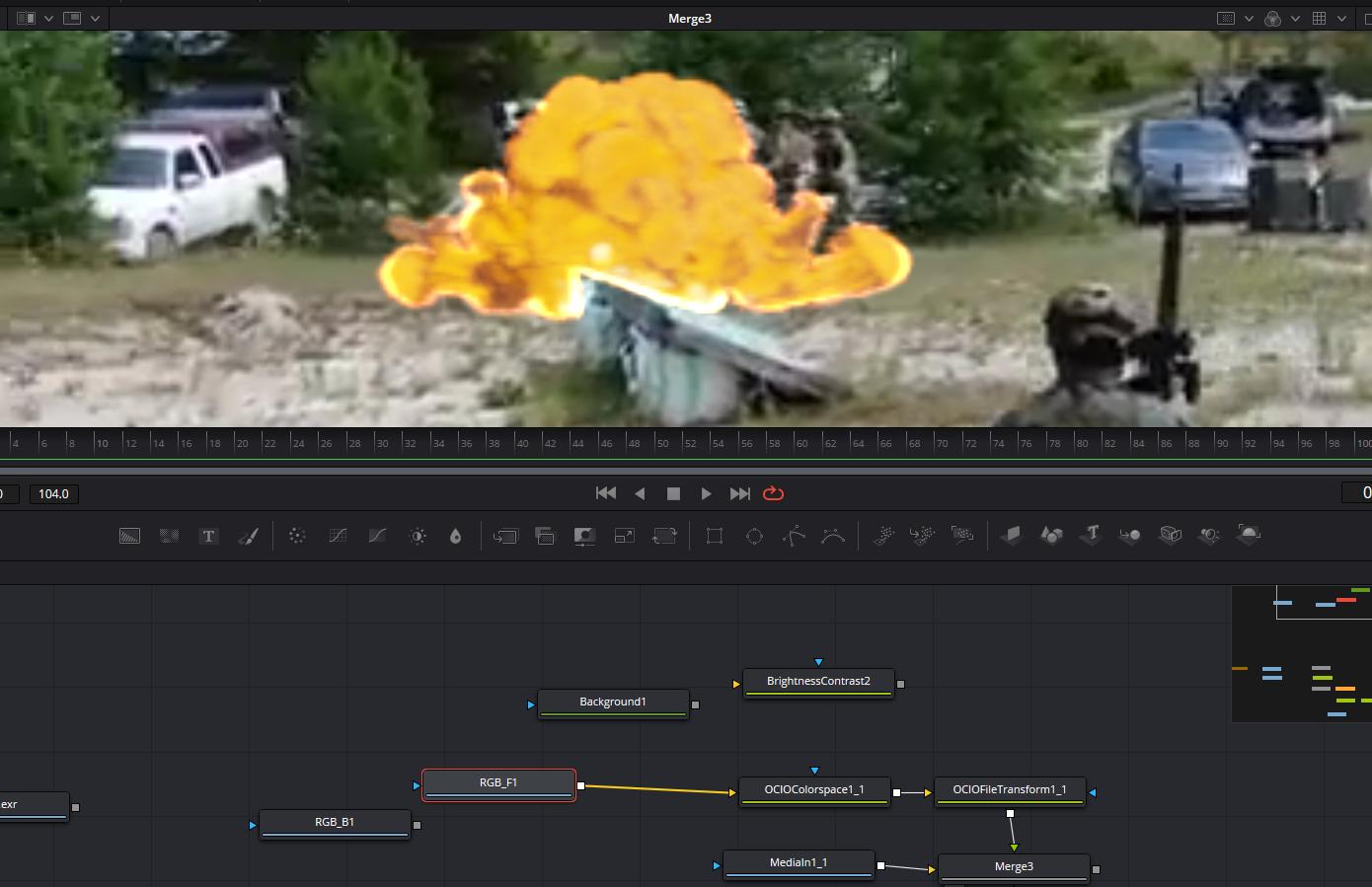The width and height of the screenshot is (1372, 887).
Task: Add a Merge tool from toolbar
Action: [505, 536]
